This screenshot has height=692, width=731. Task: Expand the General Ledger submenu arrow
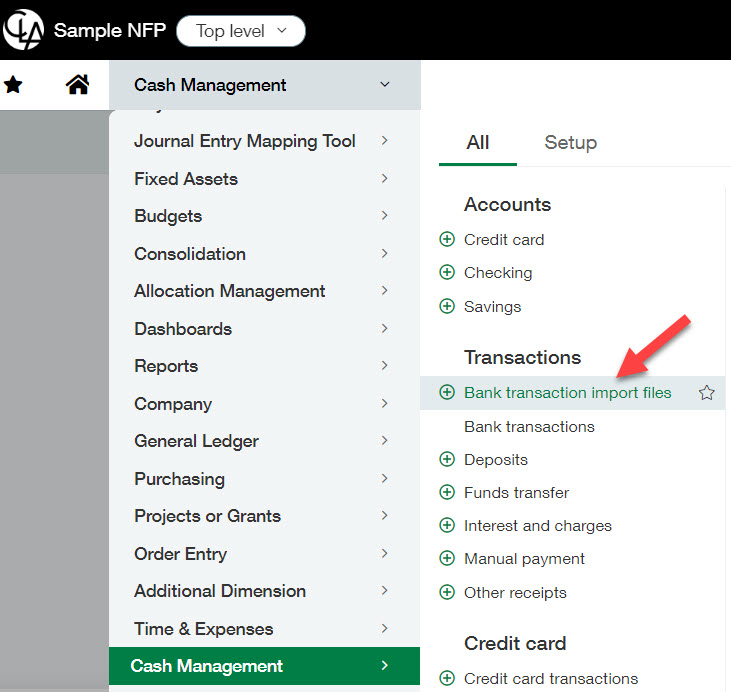pyautogui.click(x=385, y=441)
